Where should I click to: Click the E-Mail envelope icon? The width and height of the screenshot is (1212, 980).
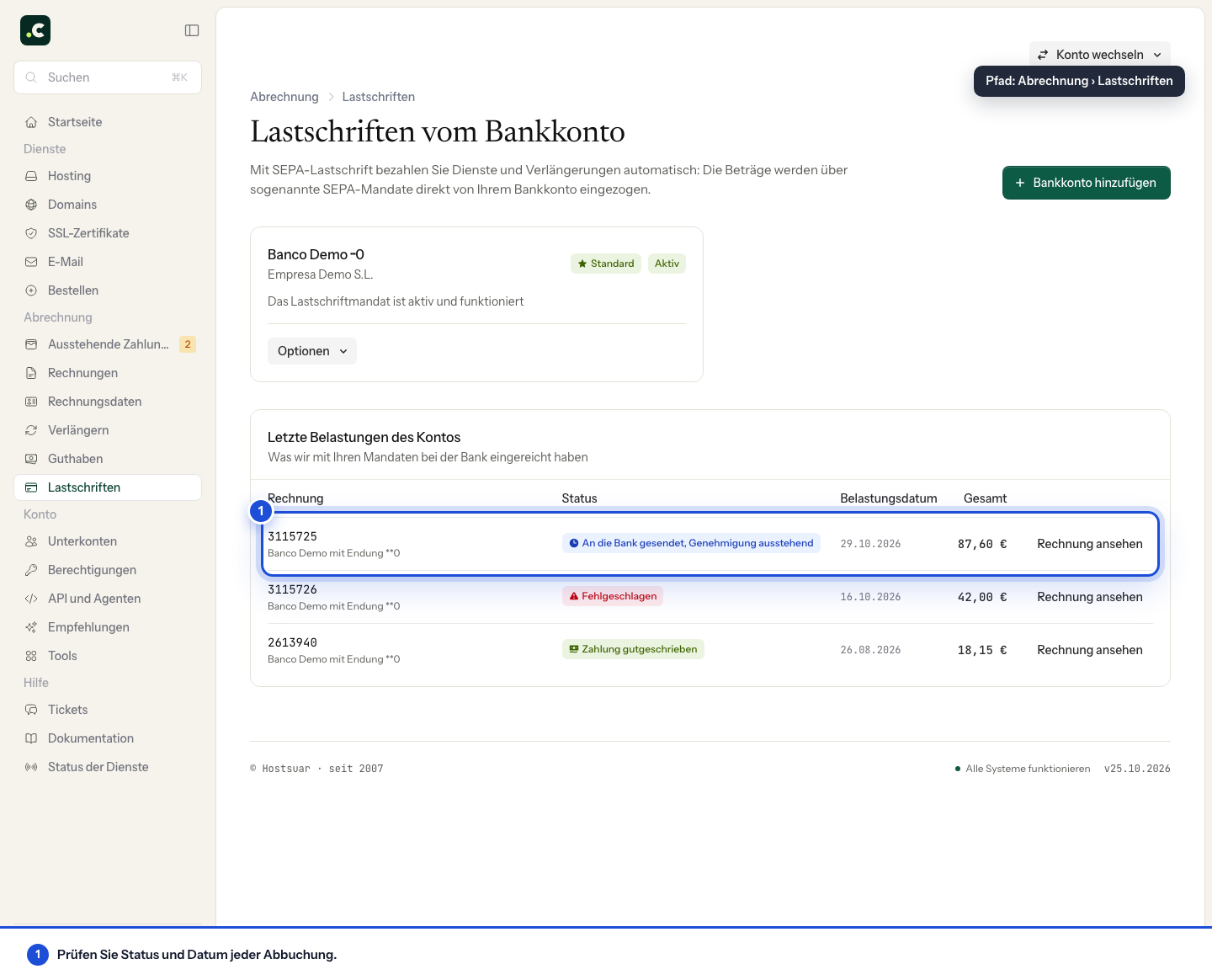pyautogui.click(x=31, y=262)
